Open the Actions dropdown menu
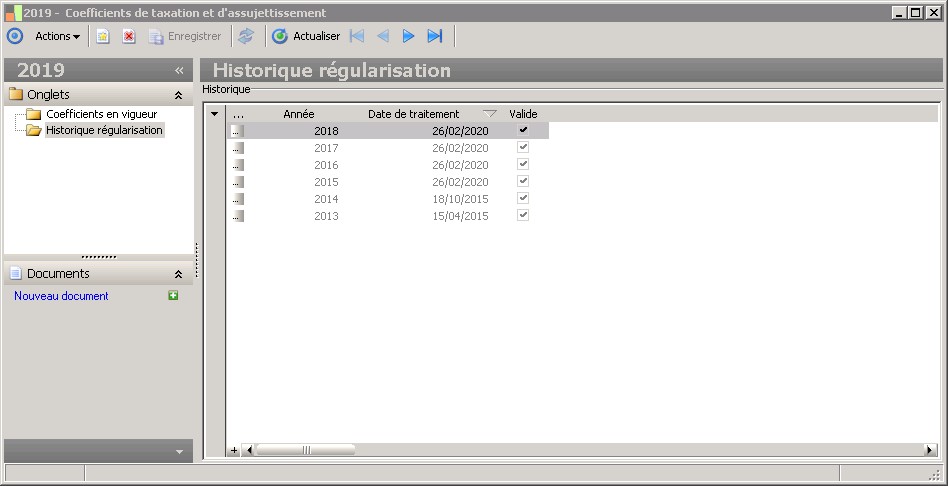This screenshot has width=948, height=486. (x=57, y=36)
